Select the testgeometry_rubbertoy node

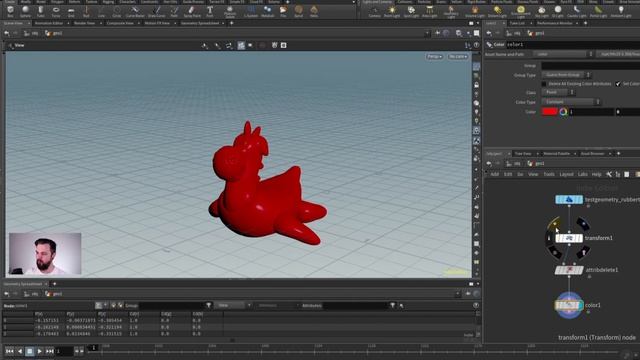(x=569, y=200)
